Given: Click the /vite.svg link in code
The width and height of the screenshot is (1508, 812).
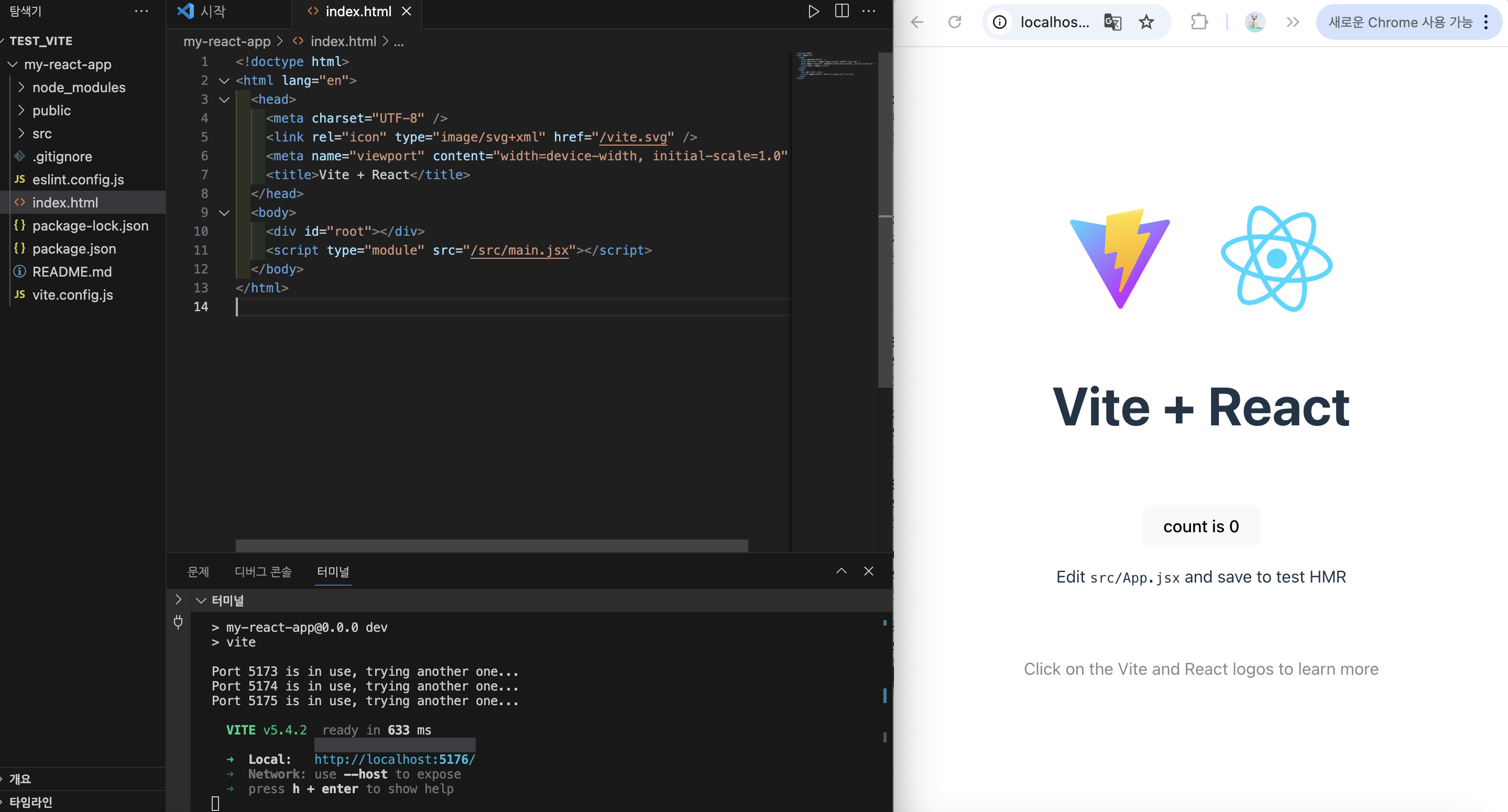Looking at the screenshot, I should (633, 137).
